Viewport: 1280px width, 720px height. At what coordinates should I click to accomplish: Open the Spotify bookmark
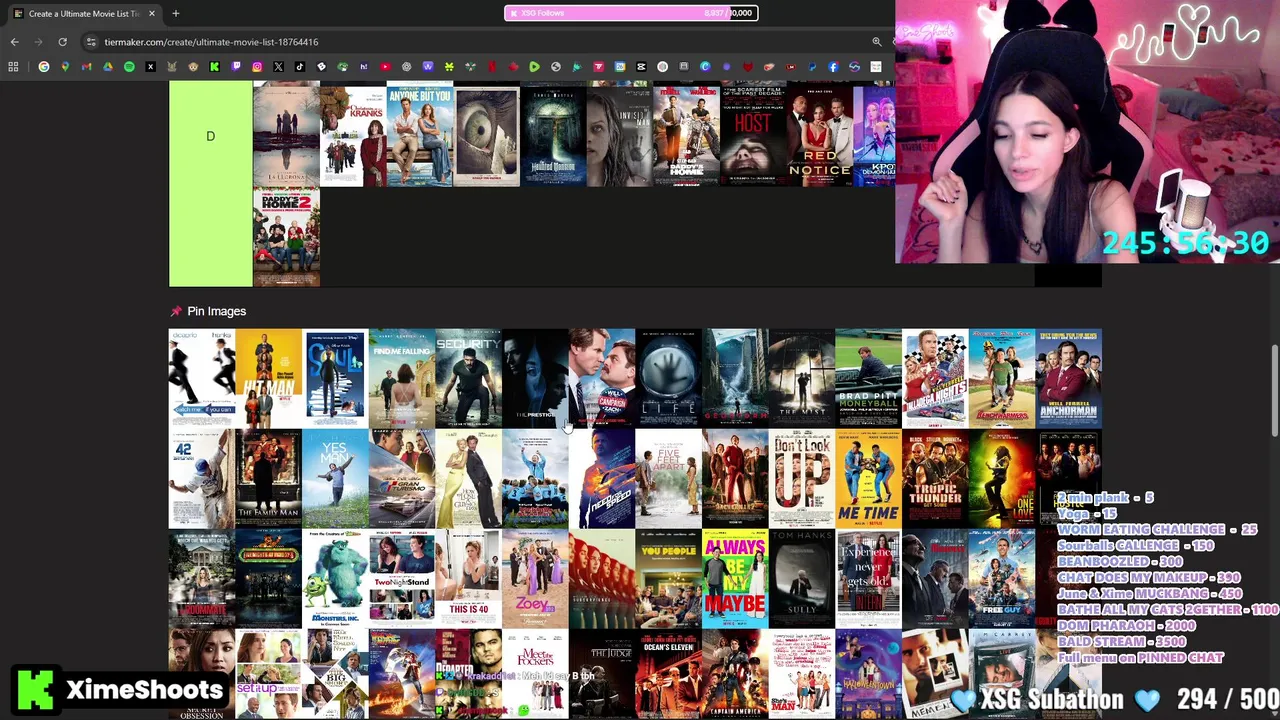coord(129,67)
